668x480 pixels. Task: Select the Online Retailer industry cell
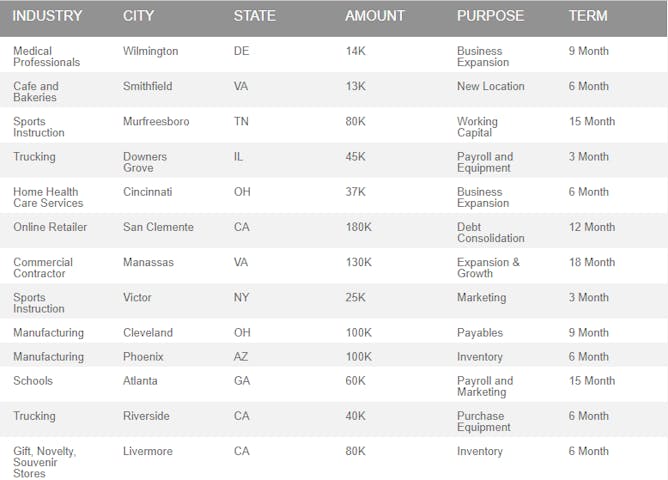pos(50,227)
